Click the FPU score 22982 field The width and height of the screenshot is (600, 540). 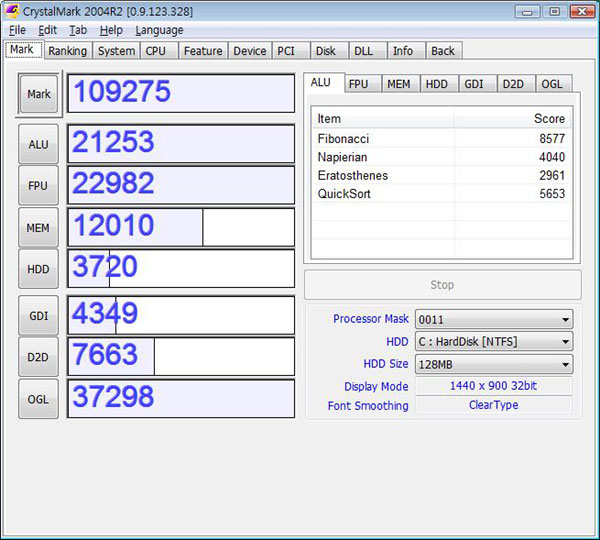click(x=181, y=185)
